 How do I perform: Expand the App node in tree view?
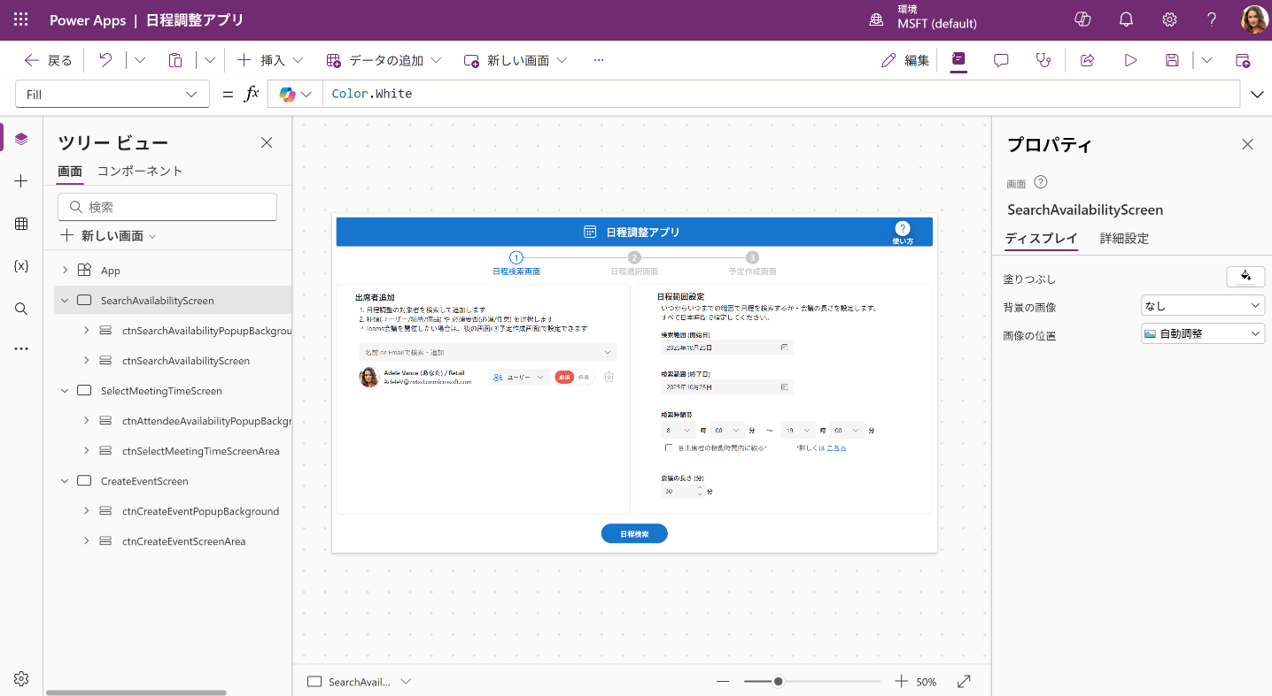[x=65, y=270]
